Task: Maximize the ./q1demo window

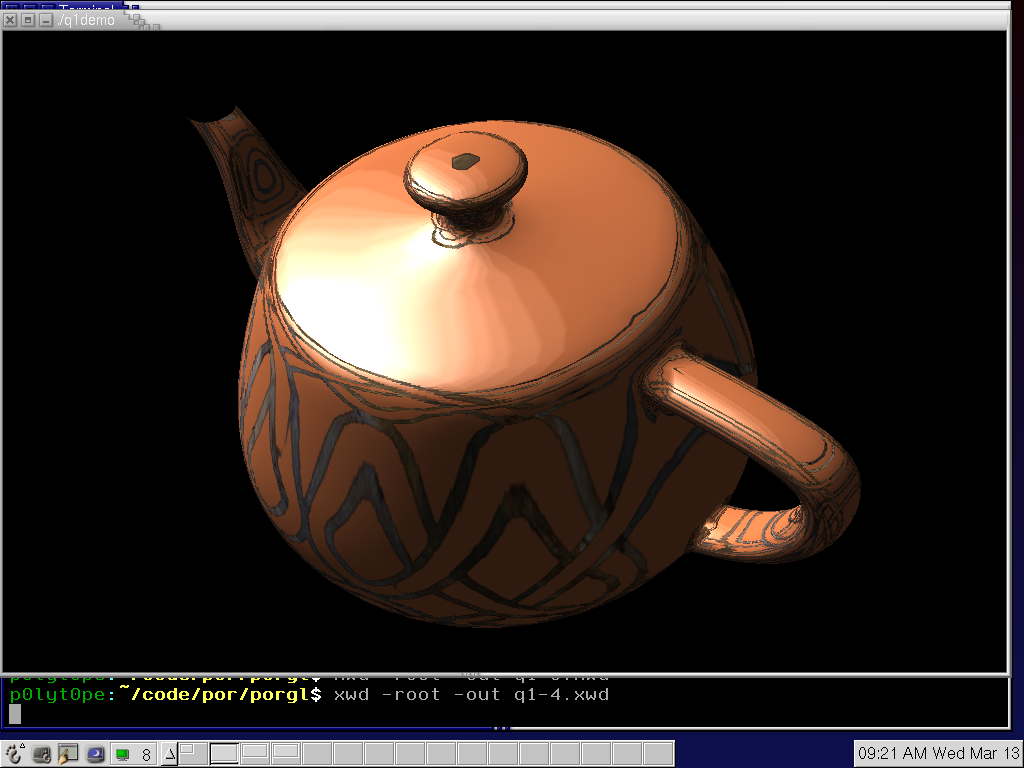Action: 28,20
